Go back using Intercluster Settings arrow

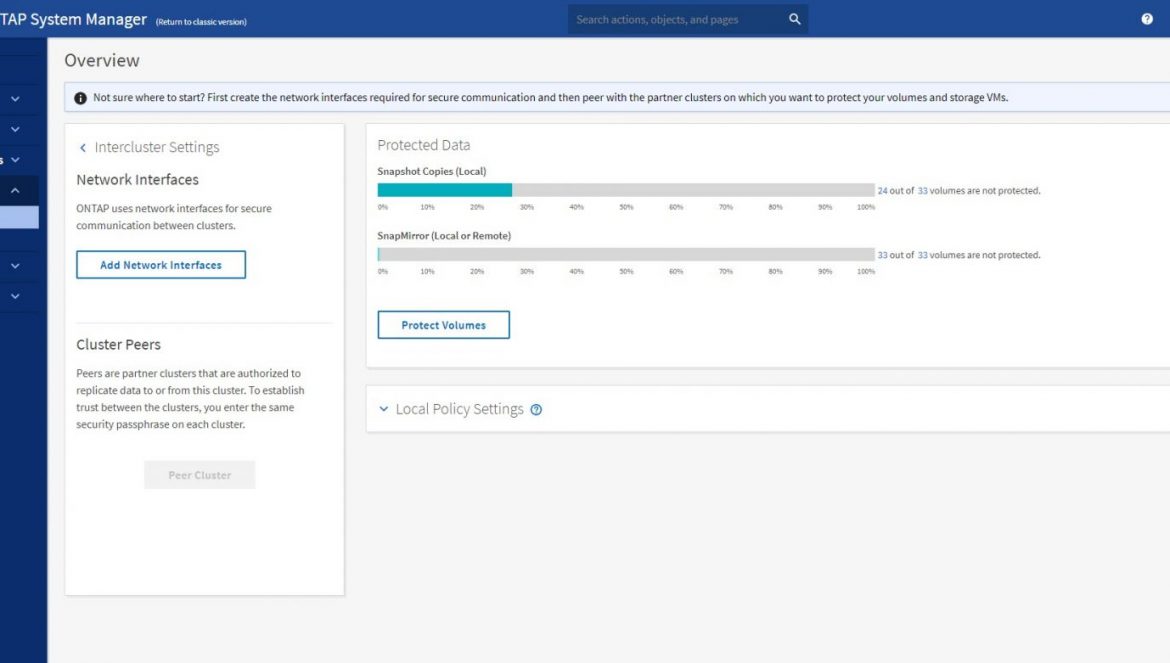(x=83, y=148)
